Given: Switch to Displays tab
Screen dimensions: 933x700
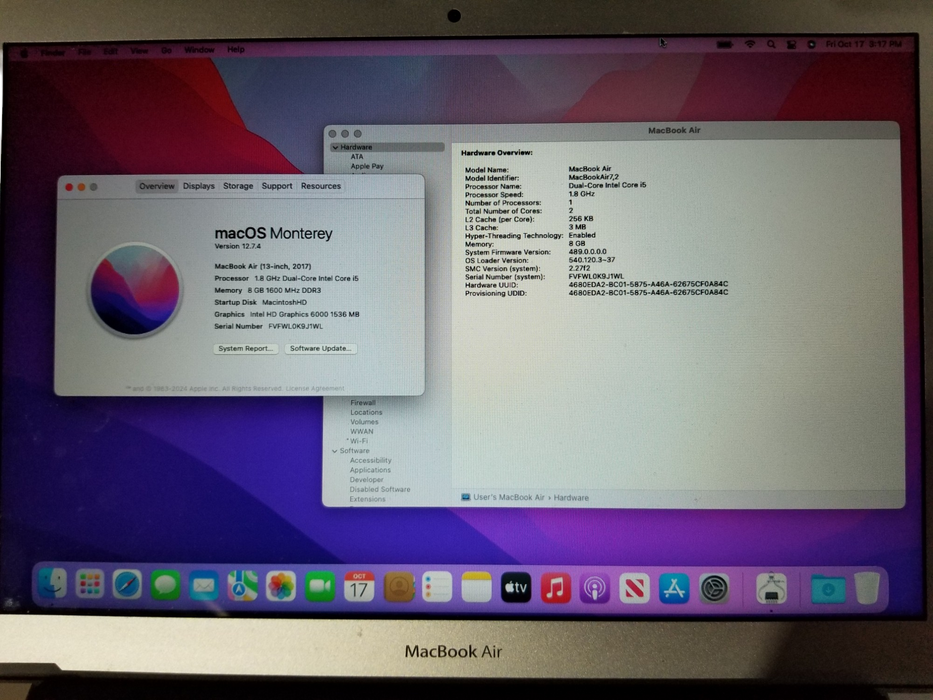Looking at the screenshot, I should (x=199, y=186).
